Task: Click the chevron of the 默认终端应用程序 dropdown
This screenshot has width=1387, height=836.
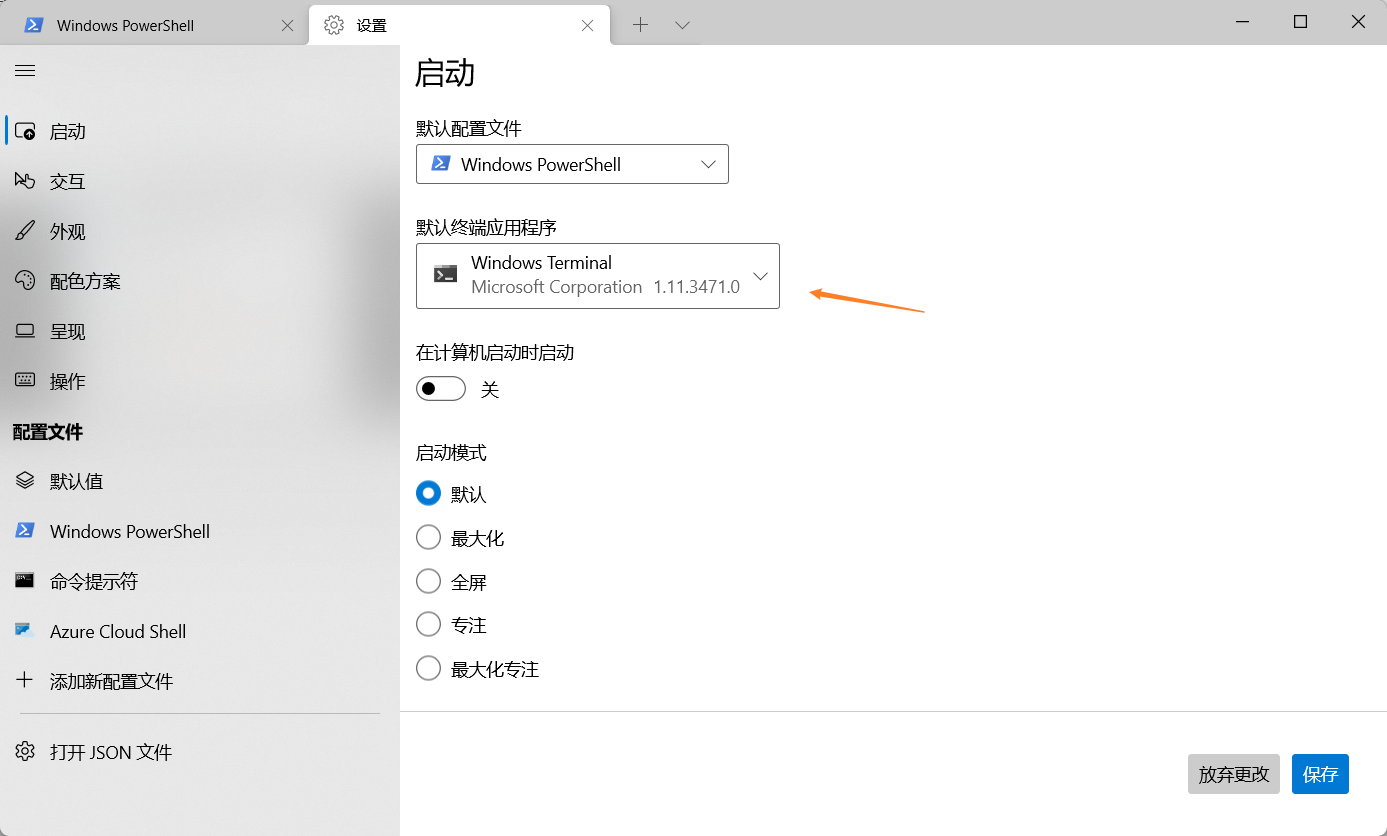Action: pos(760,276)
